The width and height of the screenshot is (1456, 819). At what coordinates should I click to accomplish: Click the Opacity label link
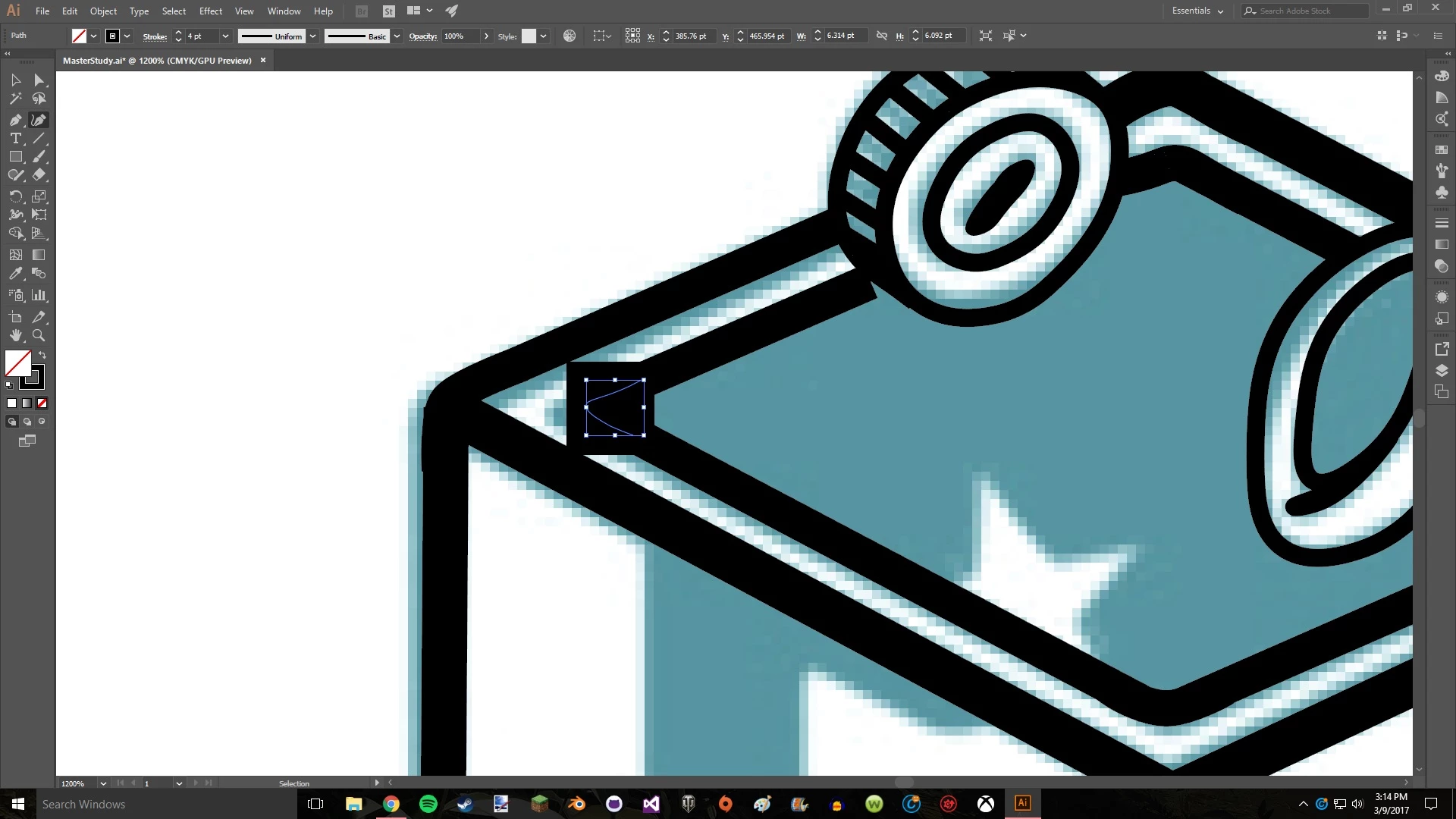422,36
